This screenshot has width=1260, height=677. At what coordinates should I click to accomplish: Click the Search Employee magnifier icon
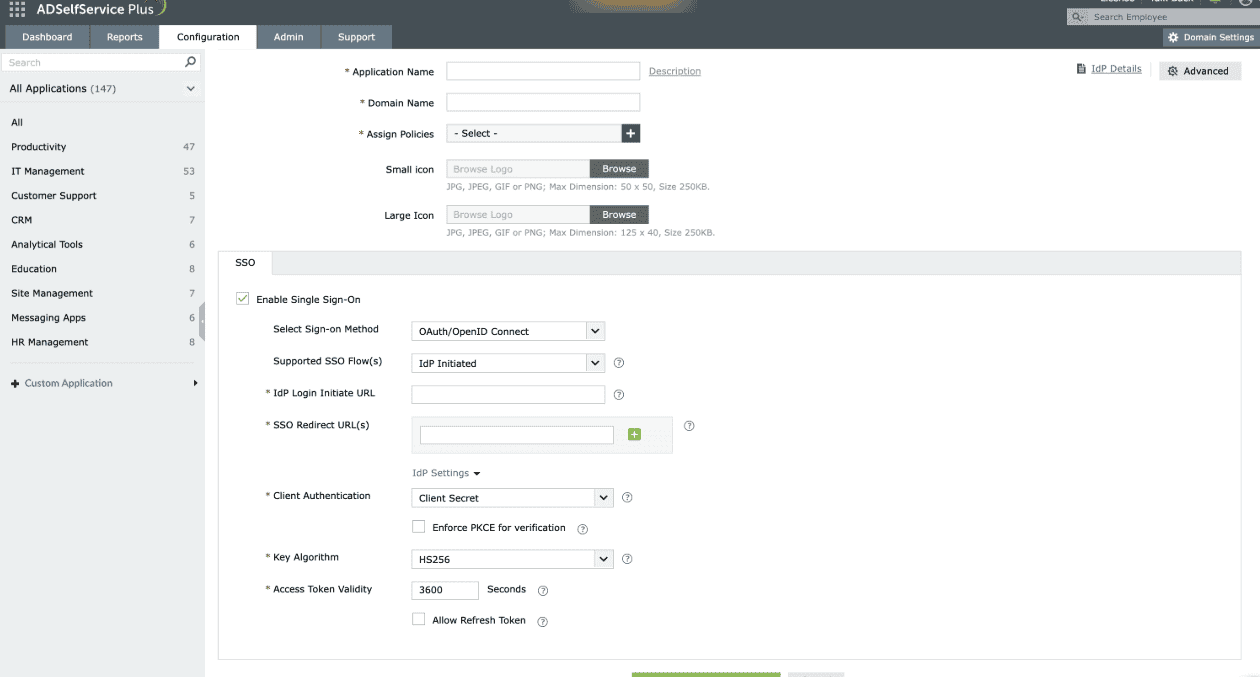coord(1078,16)
